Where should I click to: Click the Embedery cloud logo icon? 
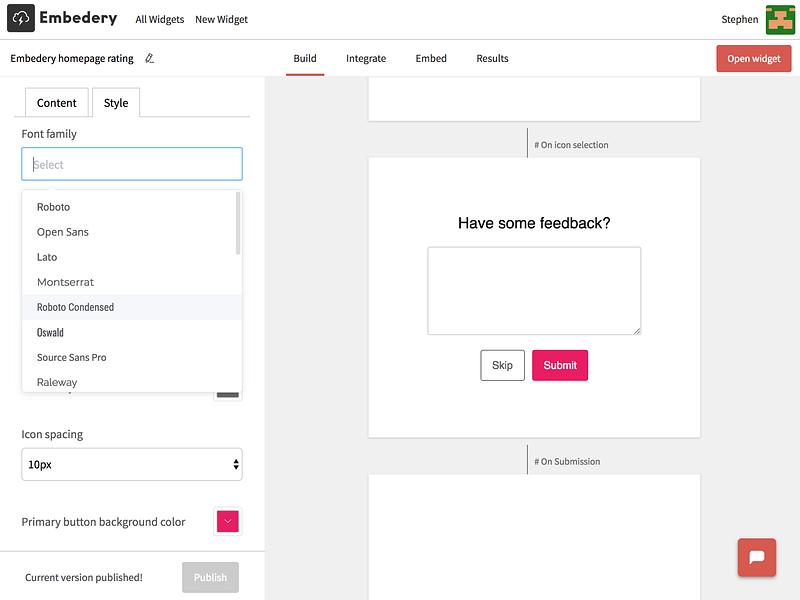[21, 18]
